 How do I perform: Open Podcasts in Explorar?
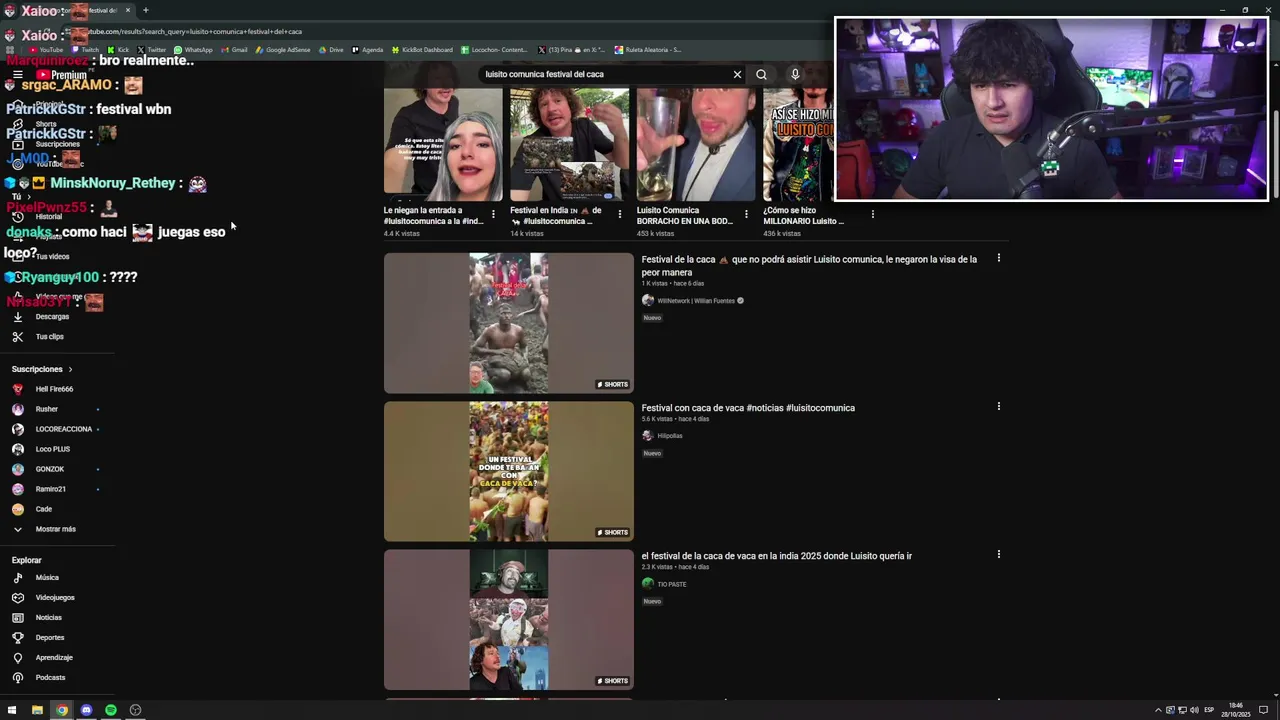click(50, 678)
